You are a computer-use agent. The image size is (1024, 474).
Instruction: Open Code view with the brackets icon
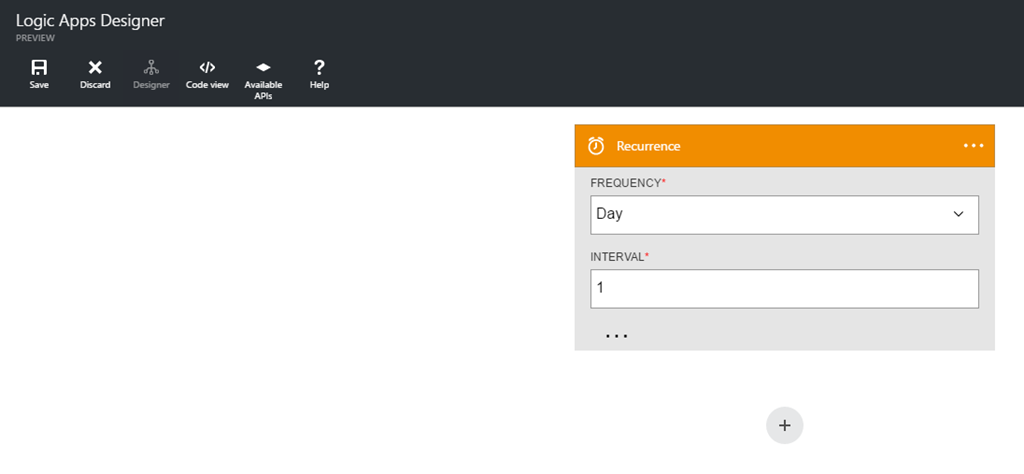pyautogui.click(x=207, y=68)
